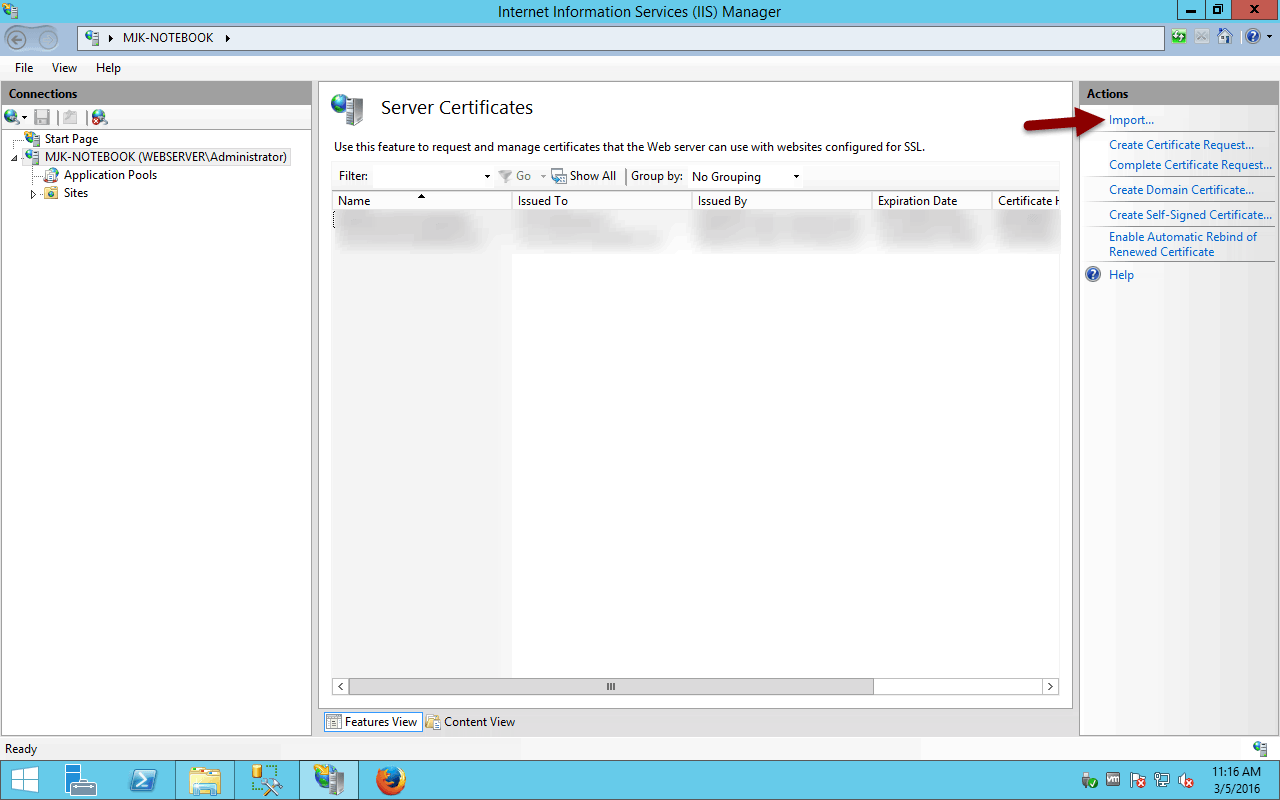
Task: Click the IIS Manager taskbar icon
Action: [x=328, y=780]
